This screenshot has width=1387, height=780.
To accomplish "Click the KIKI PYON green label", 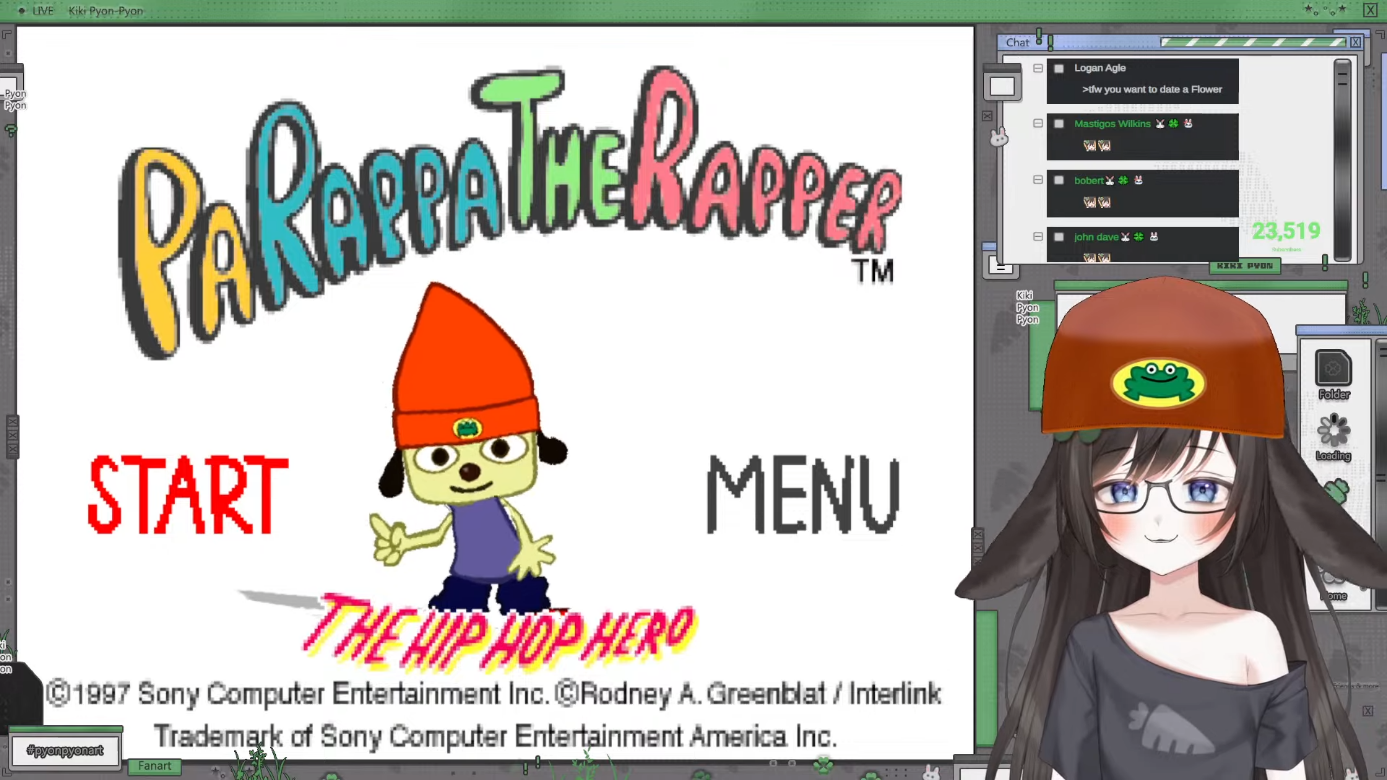I will coord(1245,266).
